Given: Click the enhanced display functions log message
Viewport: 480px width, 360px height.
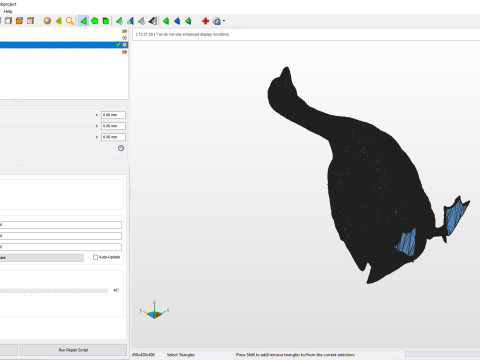Looking at the screenshot, I should click(x=183, y=34).
